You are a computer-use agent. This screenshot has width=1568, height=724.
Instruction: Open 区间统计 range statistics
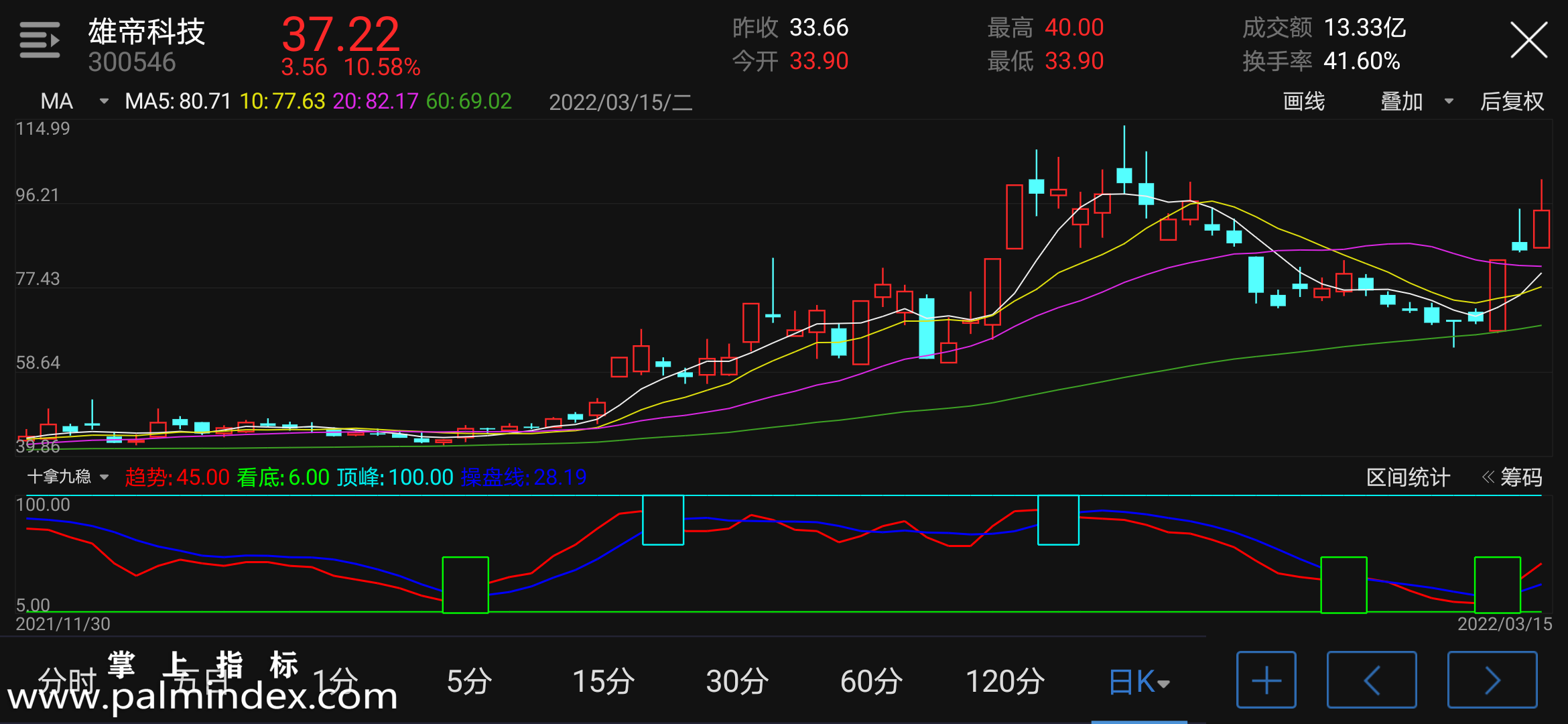pyautogui.click(x=1408, y=477)
